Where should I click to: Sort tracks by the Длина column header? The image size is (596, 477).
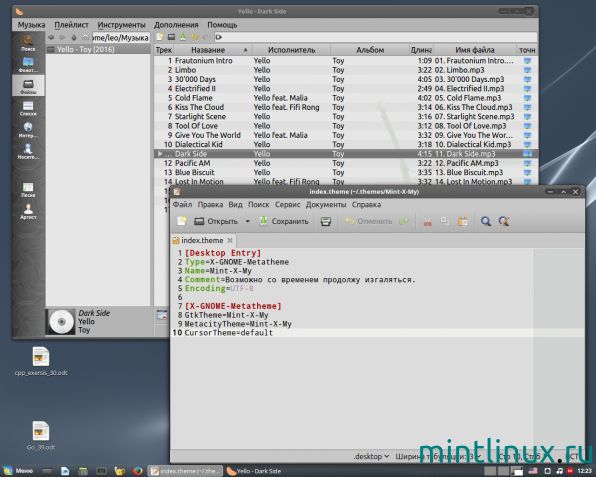point(421,50)
